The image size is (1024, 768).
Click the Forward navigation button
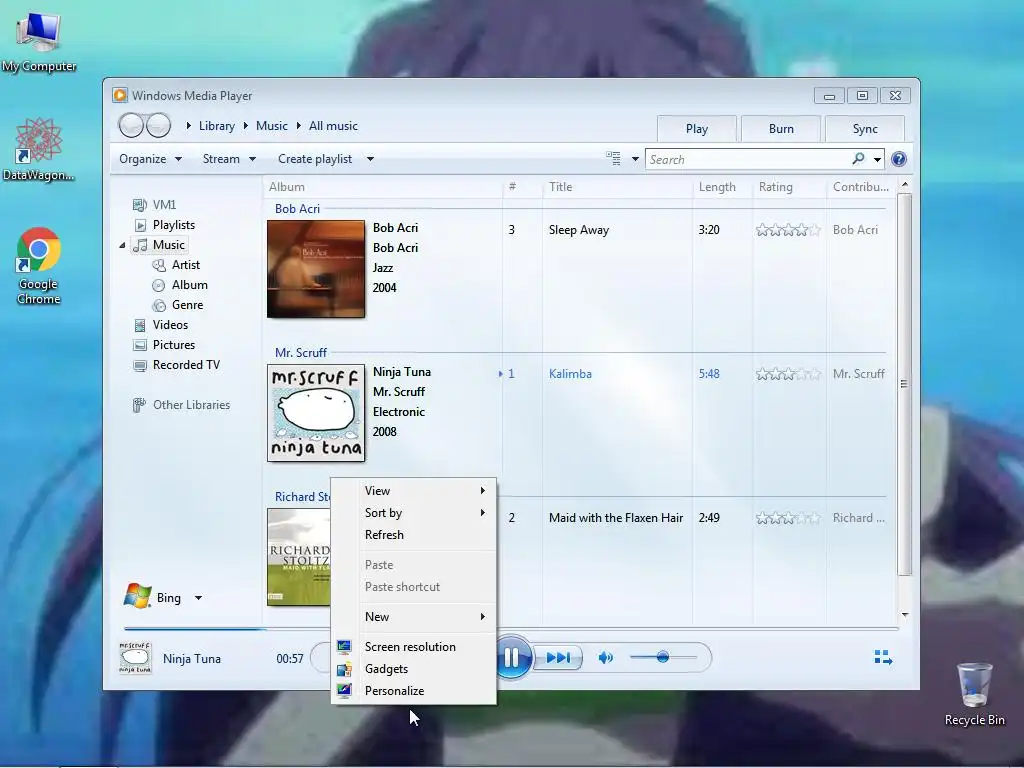pos(159,125)
